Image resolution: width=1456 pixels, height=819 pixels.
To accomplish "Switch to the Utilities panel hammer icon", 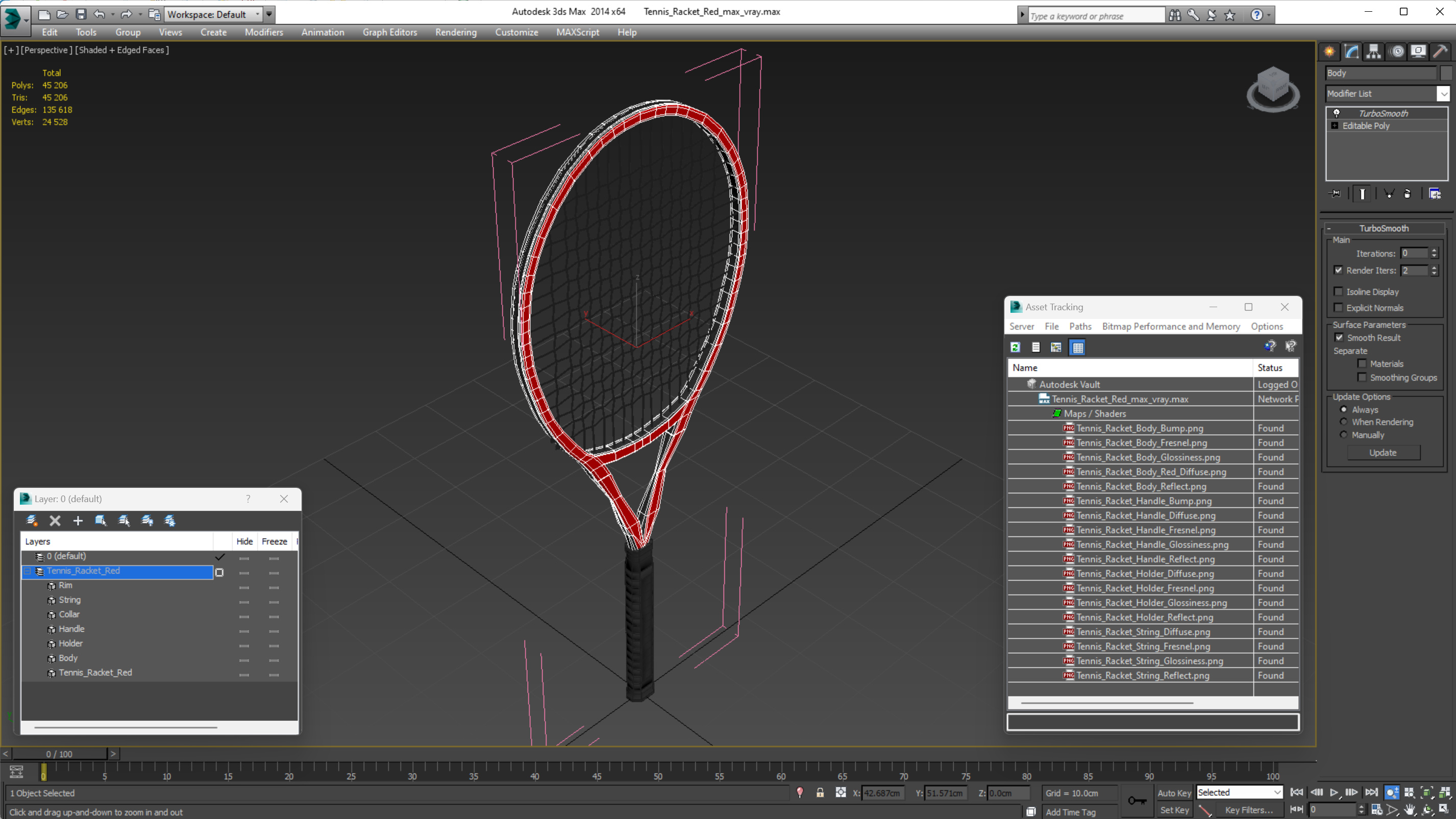I will 1440,52.
